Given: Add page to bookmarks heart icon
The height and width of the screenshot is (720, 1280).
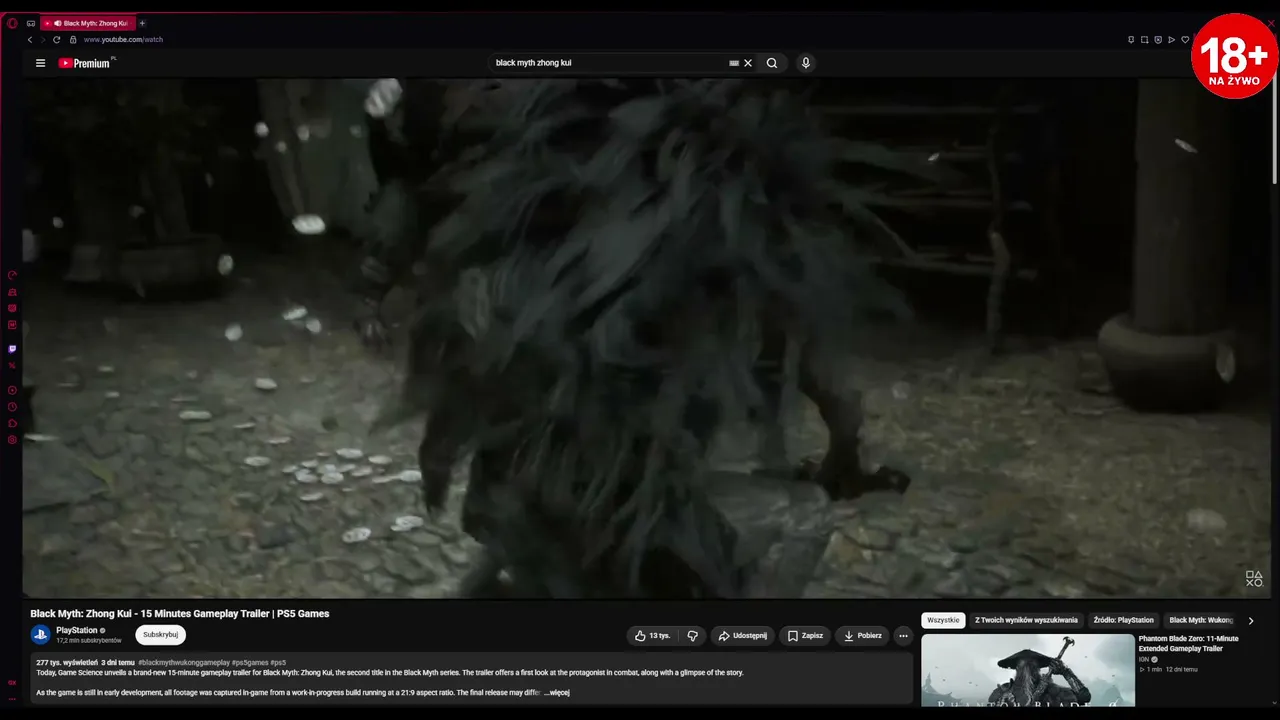Looking at the screenshot, I should (1185, 40).
